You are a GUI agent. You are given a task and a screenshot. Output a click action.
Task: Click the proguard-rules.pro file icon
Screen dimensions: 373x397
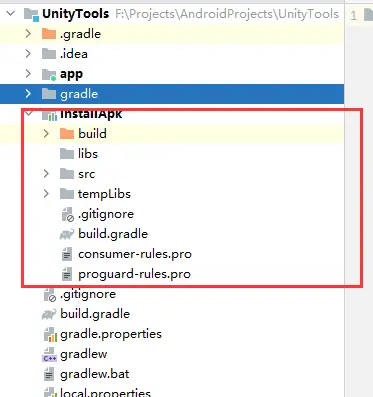tap(67, 274)
